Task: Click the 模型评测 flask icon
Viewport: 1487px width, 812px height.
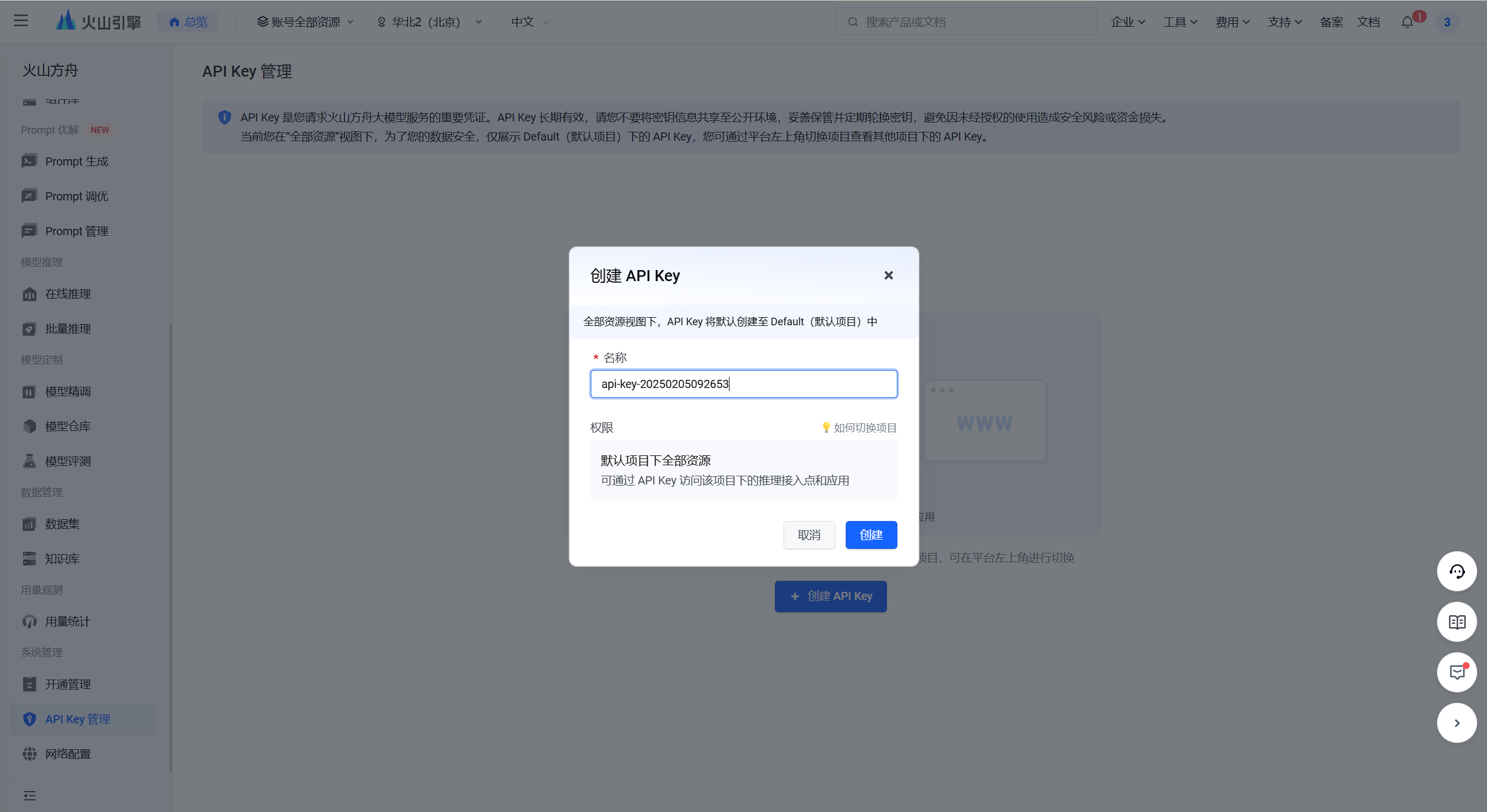Action: [x=29, y=461]
